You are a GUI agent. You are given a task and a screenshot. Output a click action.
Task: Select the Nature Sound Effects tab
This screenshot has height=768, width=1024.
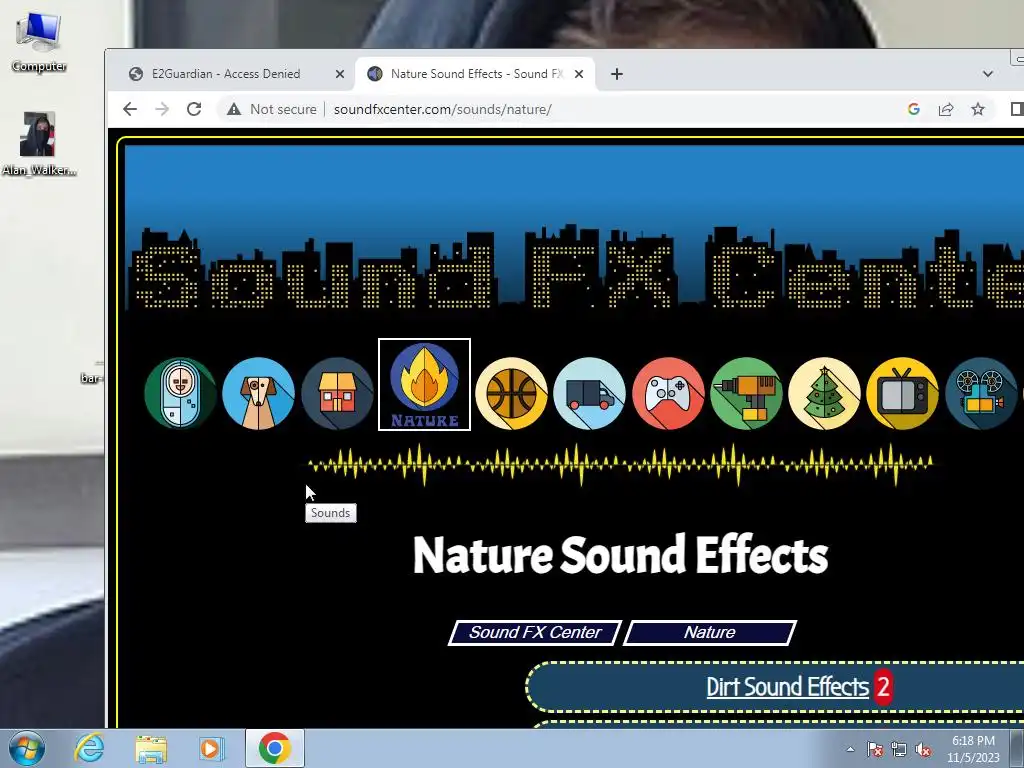[x=475, y=74]
